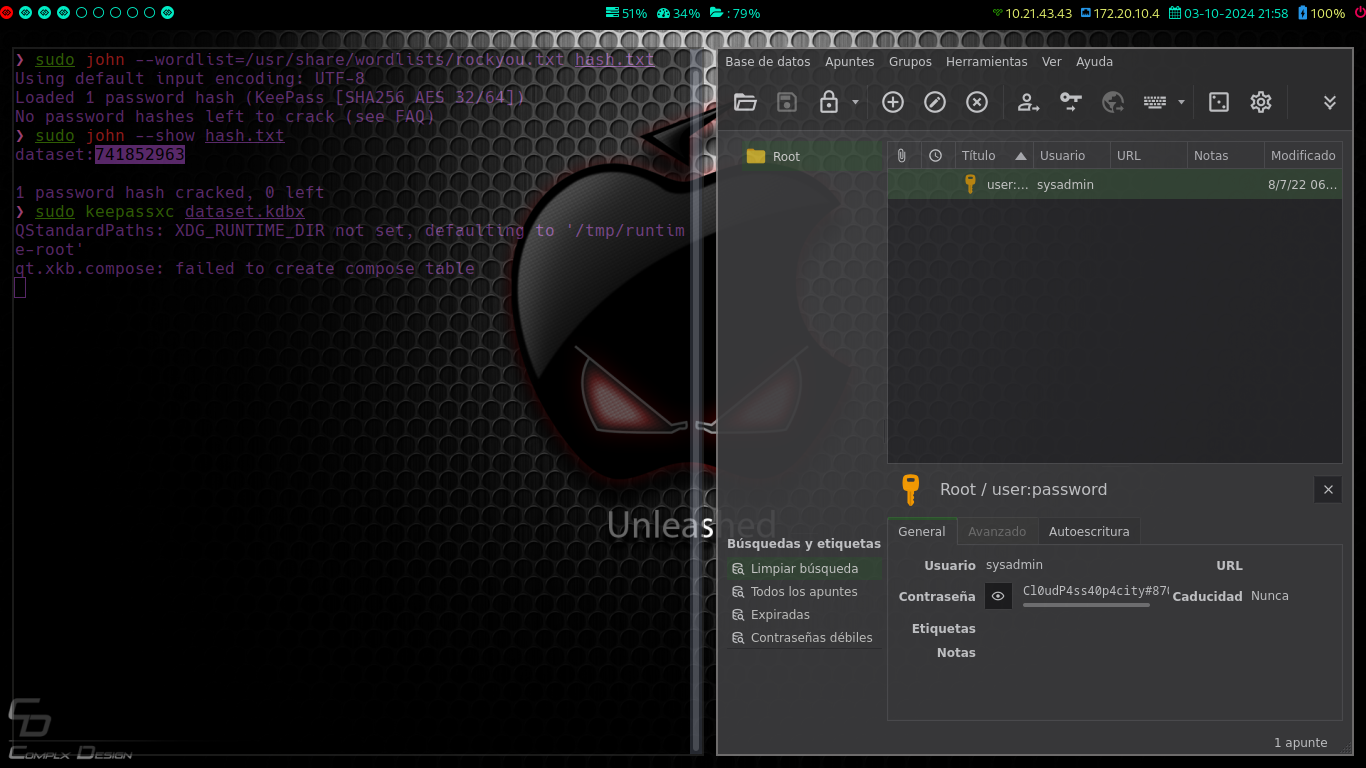
Task: Click the open database folder icon
Action: coord(745,102)
